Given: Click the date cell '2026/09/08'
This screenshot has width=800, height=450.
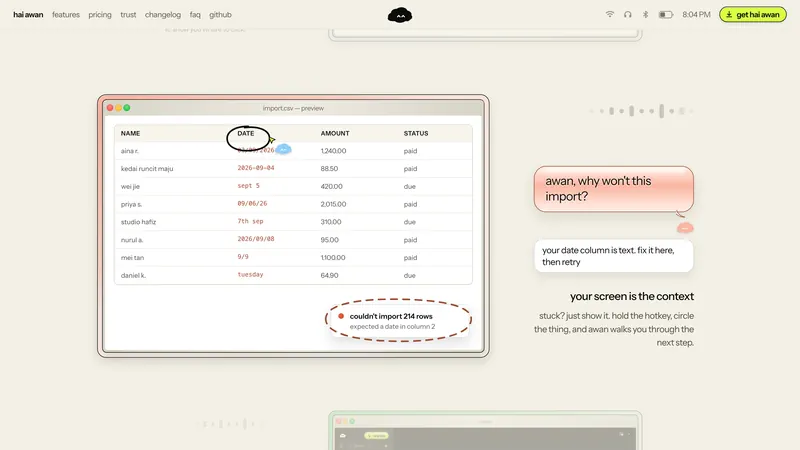Looking at the screenshot, I should [x=256, y=239].
